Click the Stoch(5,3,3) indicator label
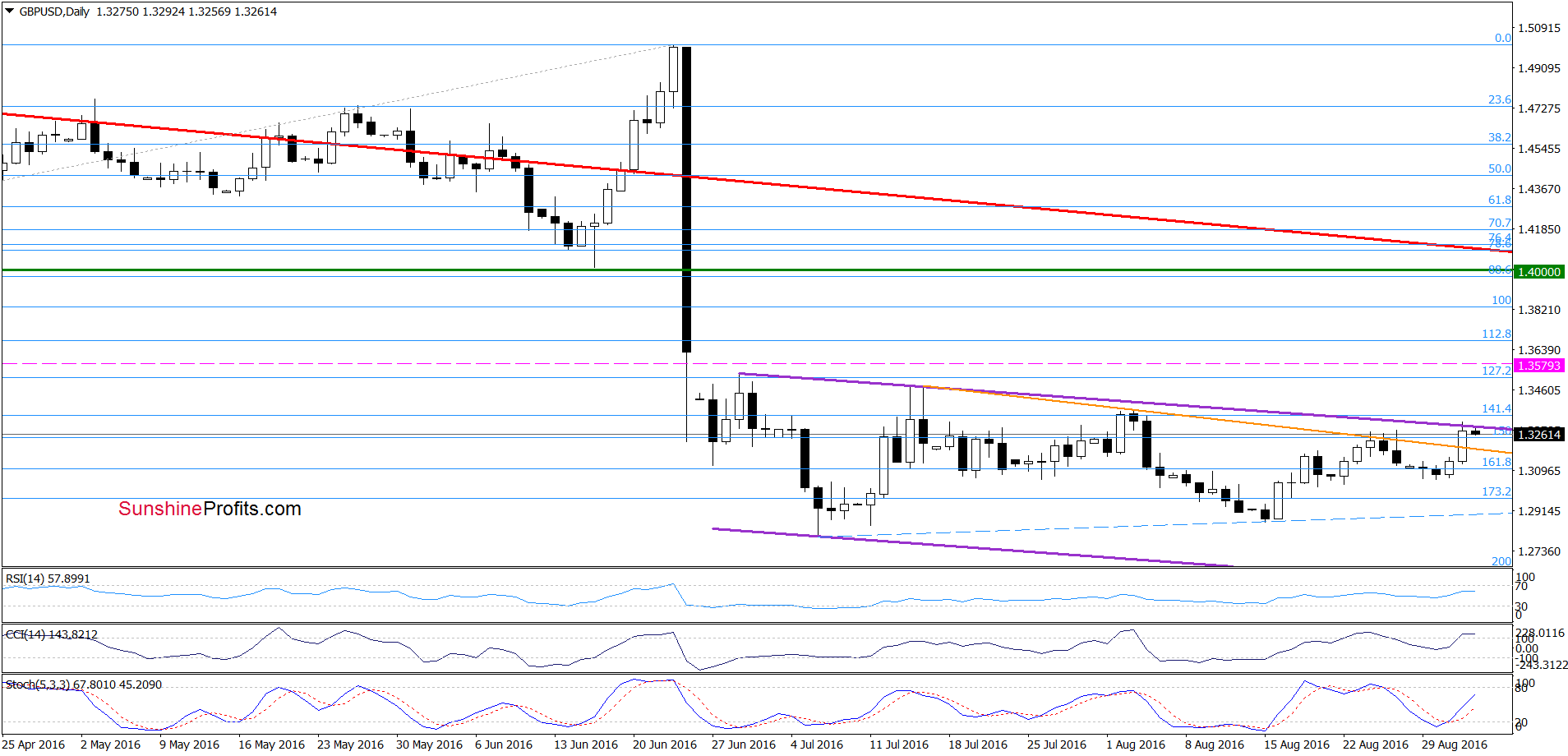The height and width of the screenshot is (756, 1568). coord(84,685)
